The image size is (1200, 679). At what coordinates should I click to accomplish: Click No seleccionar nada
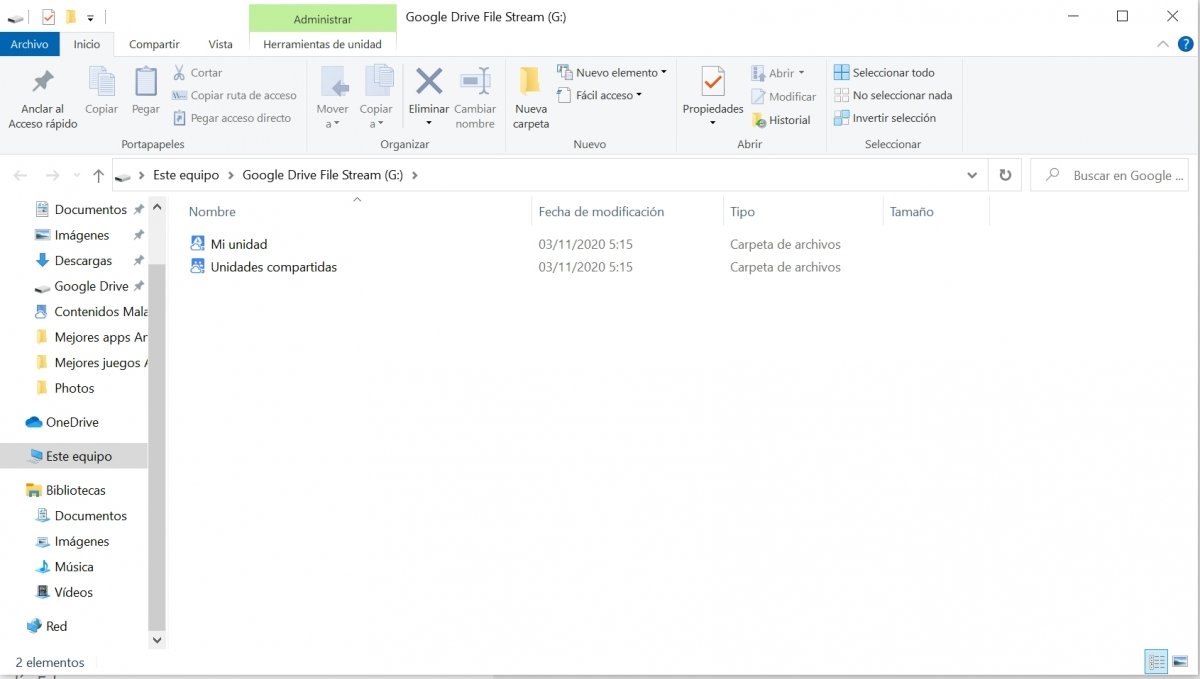pyautogui.click(x=893, y=96)
